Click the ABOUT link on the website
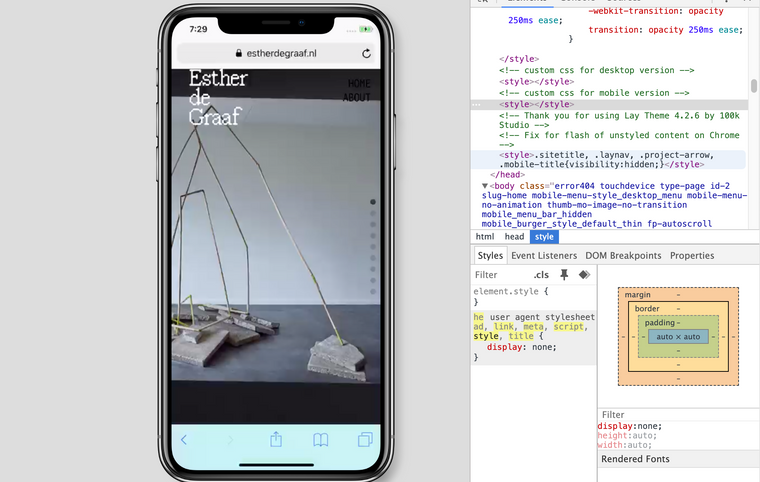The height and width of the screenshot is (482, 760). point(356,98)
